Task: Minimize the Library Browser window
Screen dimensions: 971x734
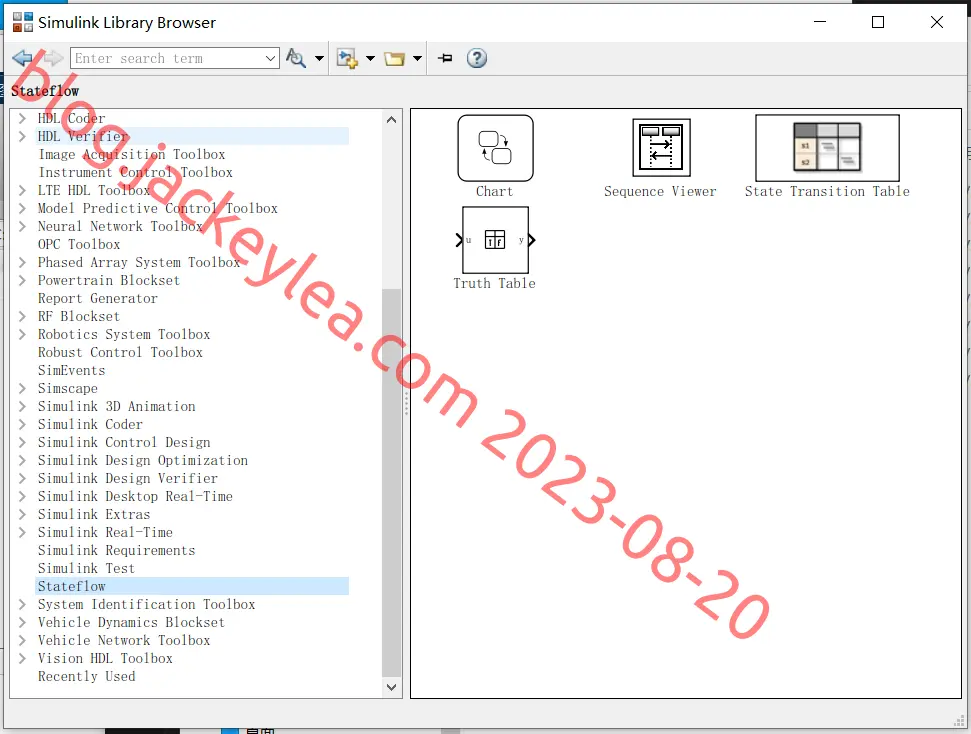Action: [x=820, y=22]
